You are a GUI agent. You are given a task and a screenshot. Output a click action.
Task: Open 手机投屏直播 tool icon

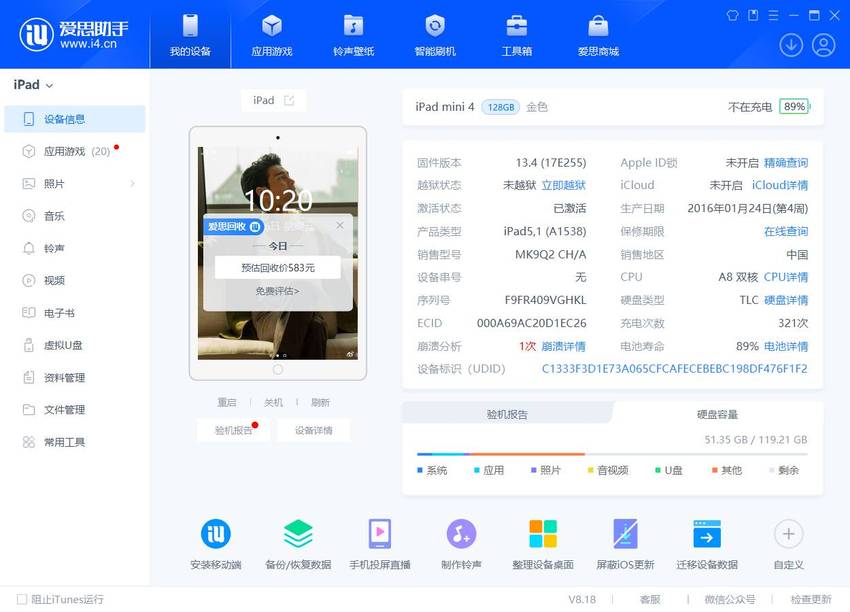click(x=379, y=534)
